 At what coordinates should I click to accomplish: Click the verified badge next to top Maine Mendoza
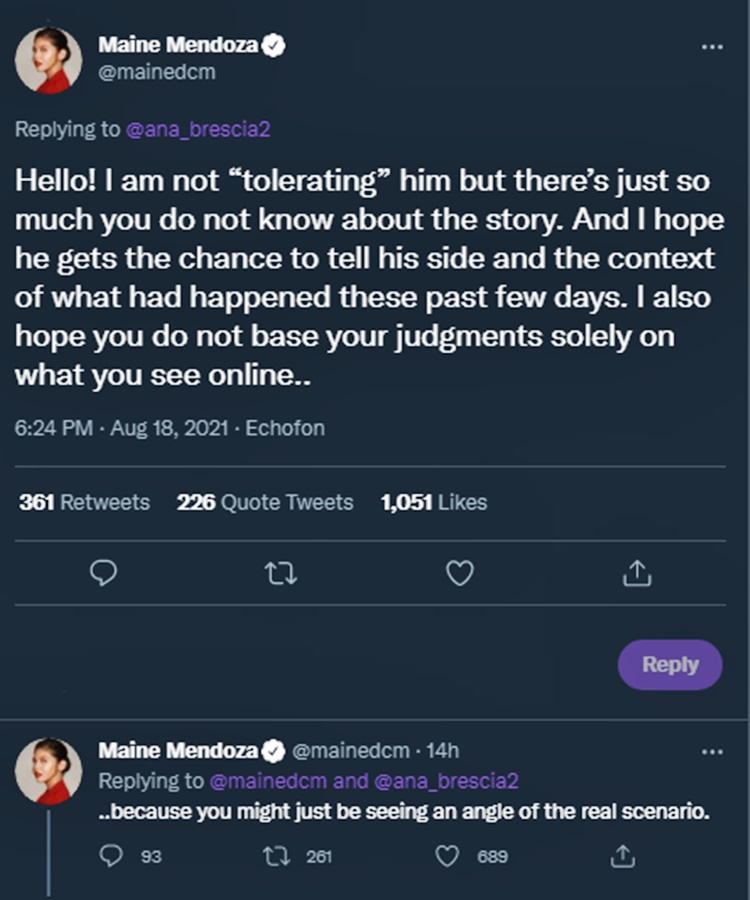click(274, 45)
